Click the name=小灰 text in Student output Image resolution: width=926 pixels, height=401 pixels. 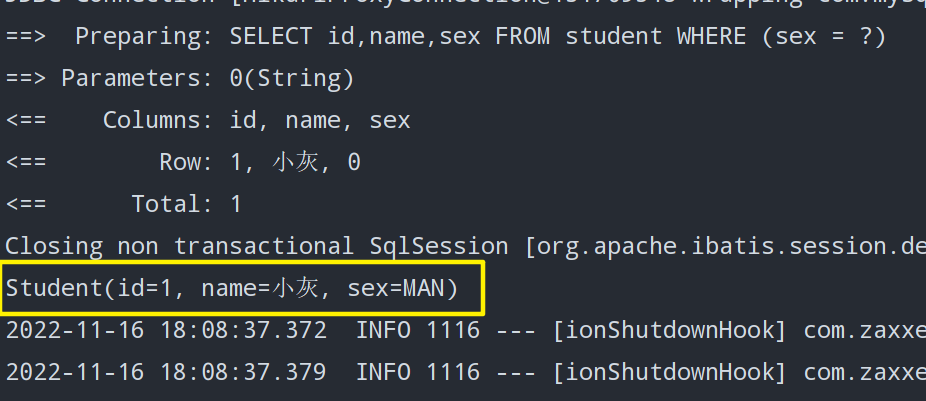259,289
